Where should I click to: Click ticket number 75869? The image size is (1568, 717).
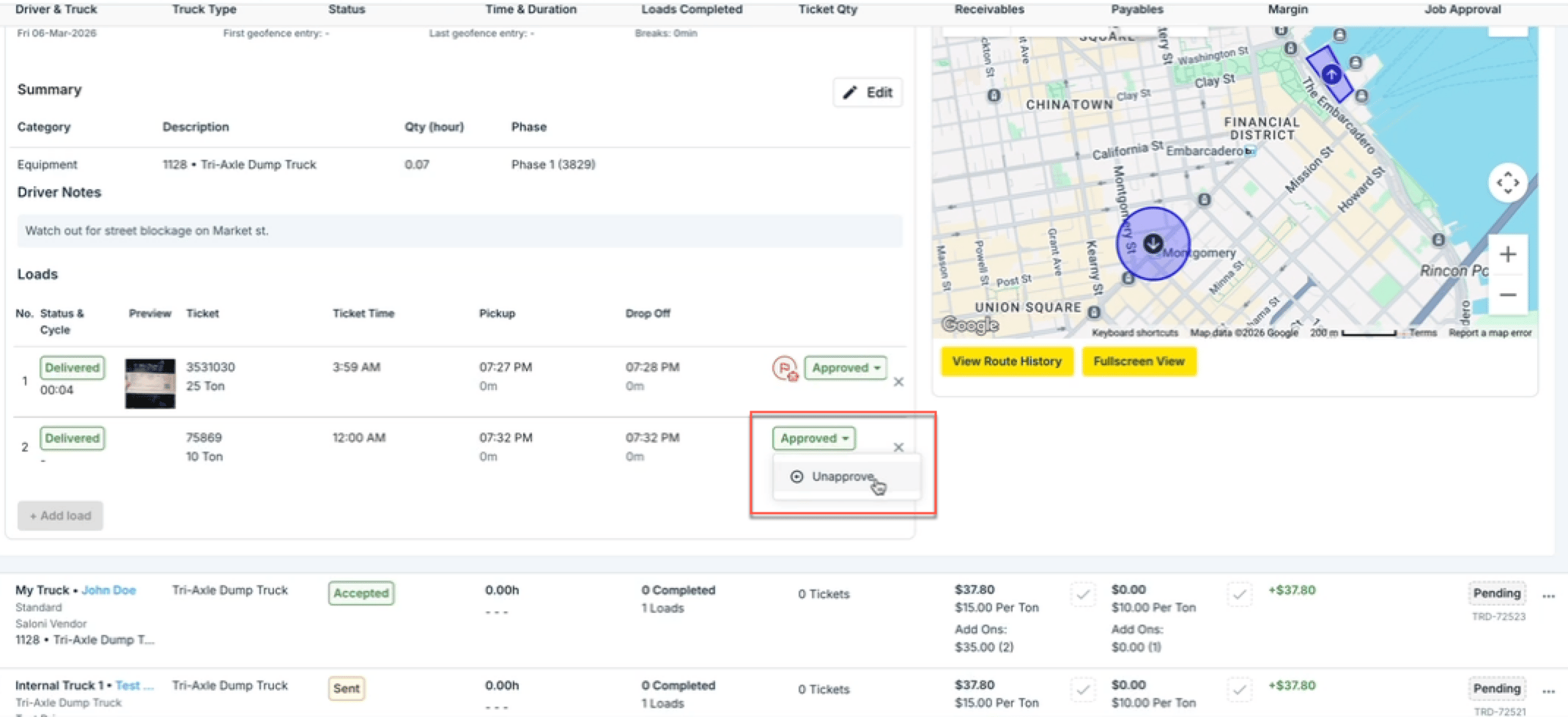click(204, 438)
